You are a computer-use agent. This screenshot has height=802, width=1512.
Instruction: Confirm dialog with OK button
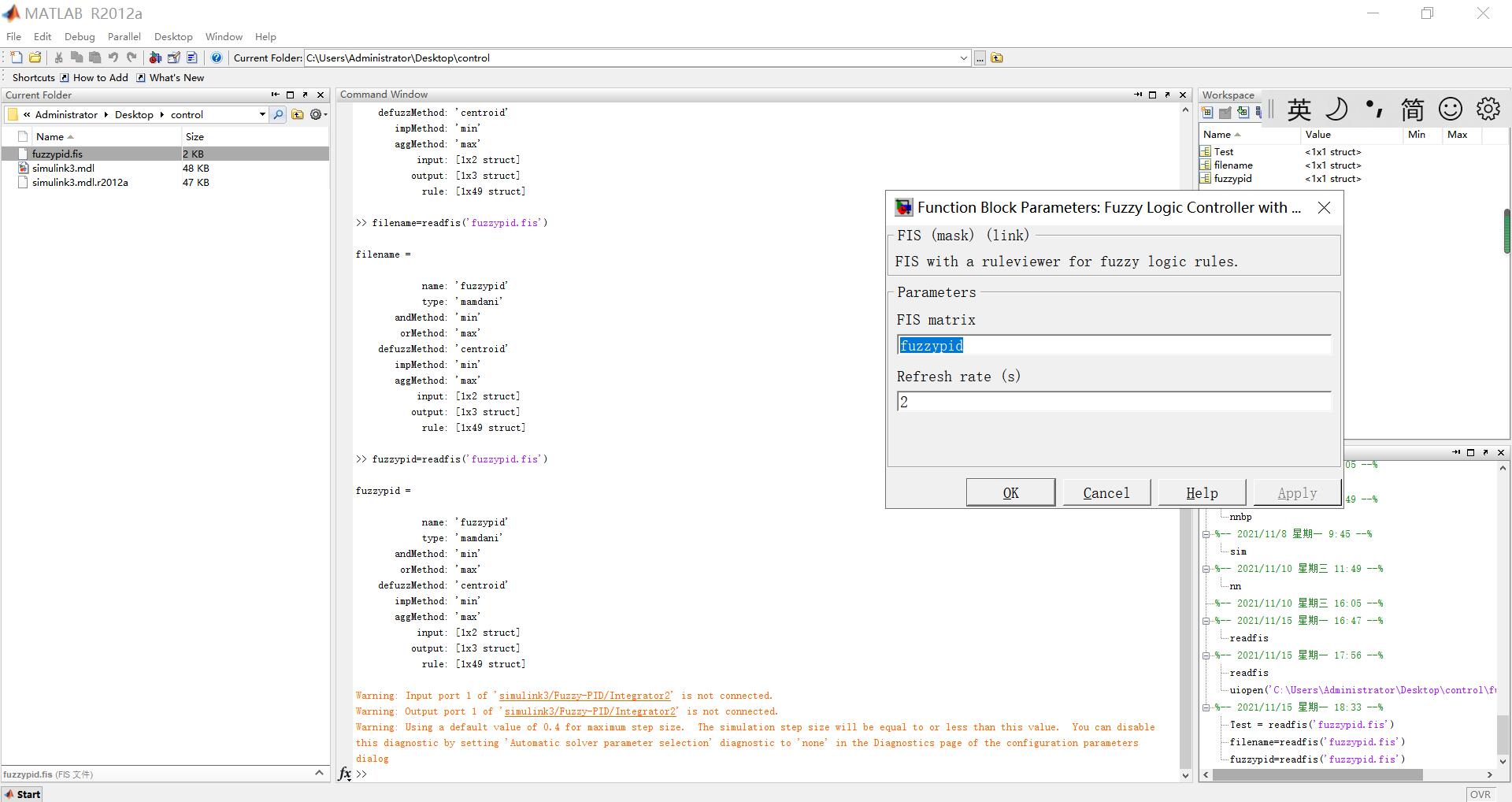click(x=1010, y=492)
